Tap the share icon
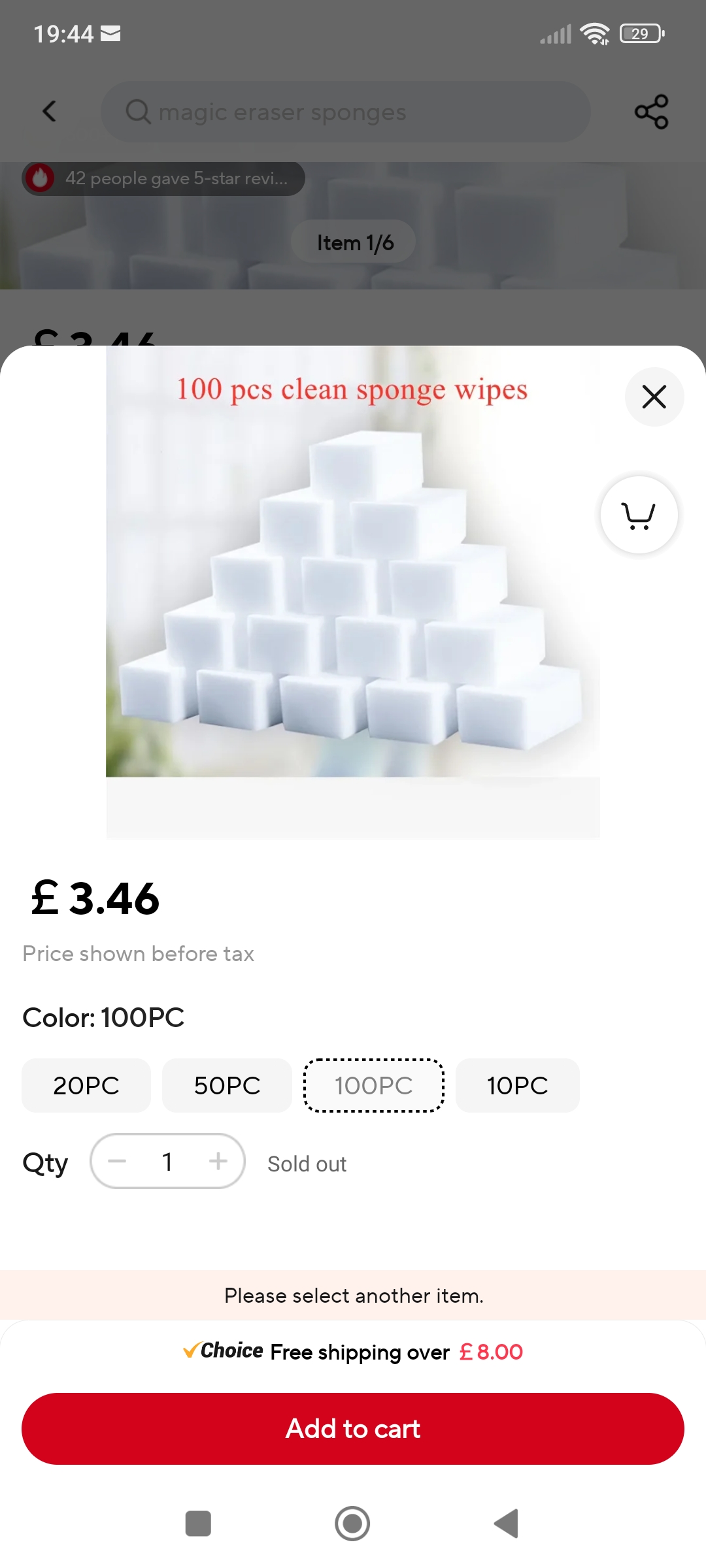The height and width of the screenshot is (1568, 706). pos(651,112)
